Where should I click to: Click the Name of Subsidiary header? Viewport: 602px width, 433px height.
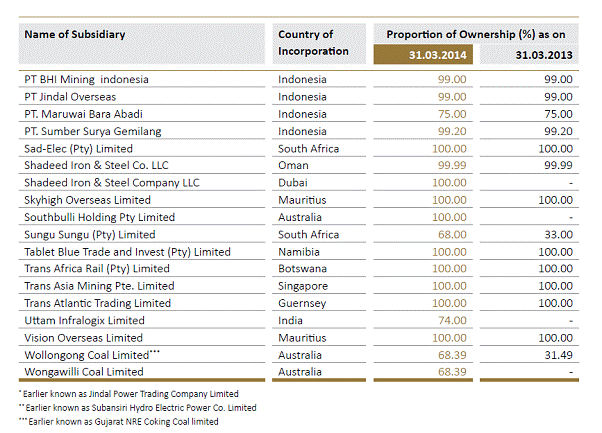[75, 34]
